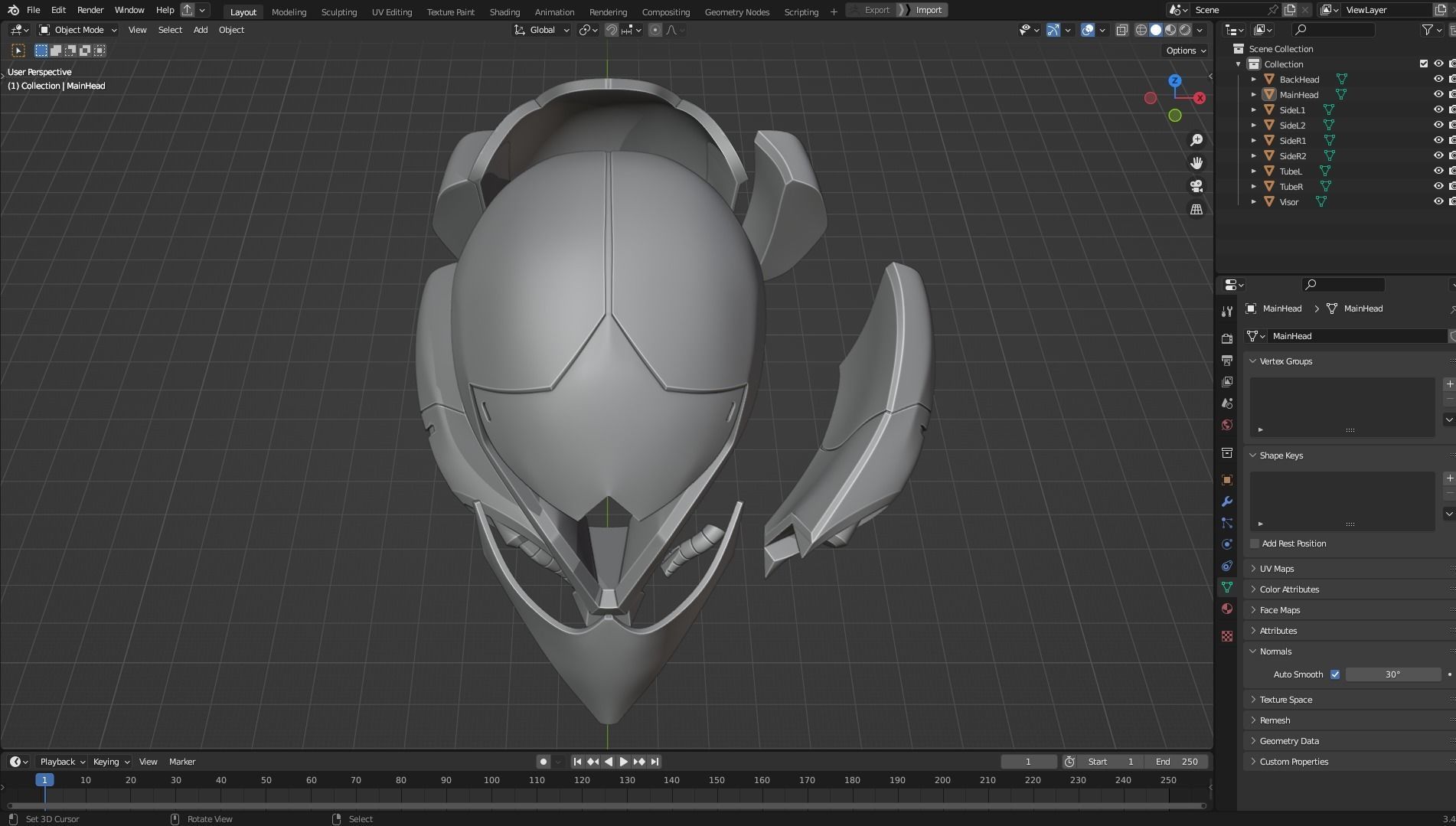Image resolution: width=1456 pixels, height=826 pixels.
Task: Open the Physics properties tab
Action: point(1227,544)
